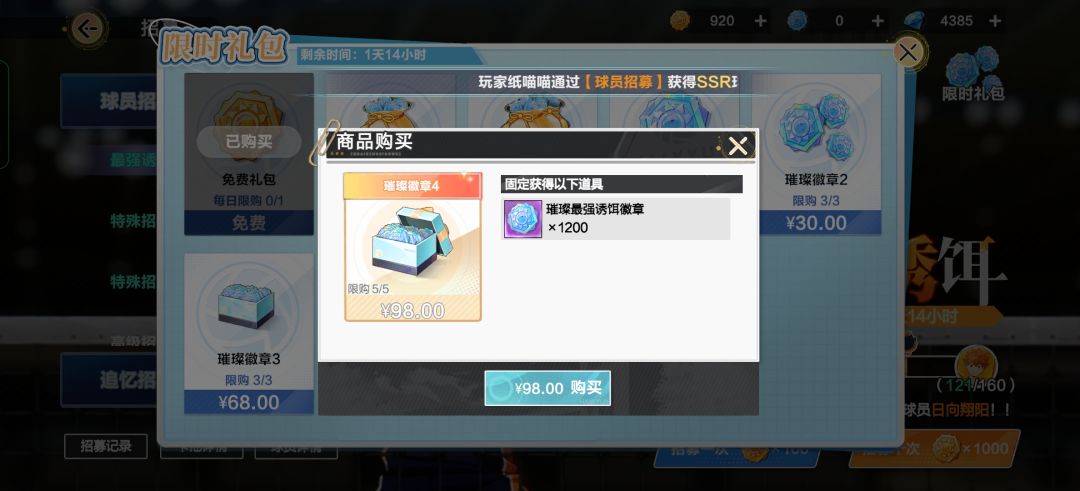Tap the gold coin currency icon

tap(680, 21)
